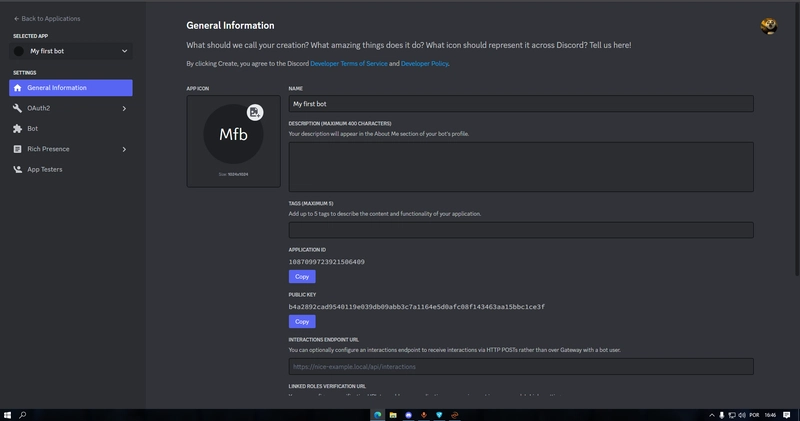Click the upload image icon on app icon
Viewport: 800px width, 421px height.
255,112
